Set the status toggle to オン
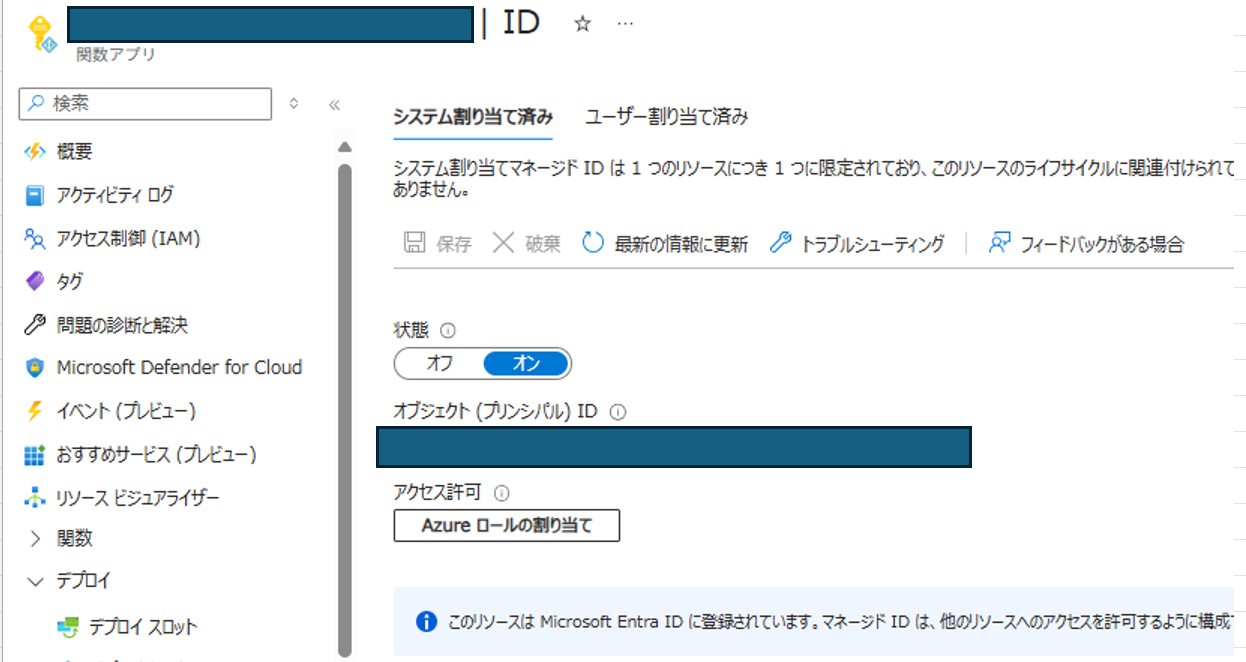1246x662 pixels. click(x=526, y=364)
